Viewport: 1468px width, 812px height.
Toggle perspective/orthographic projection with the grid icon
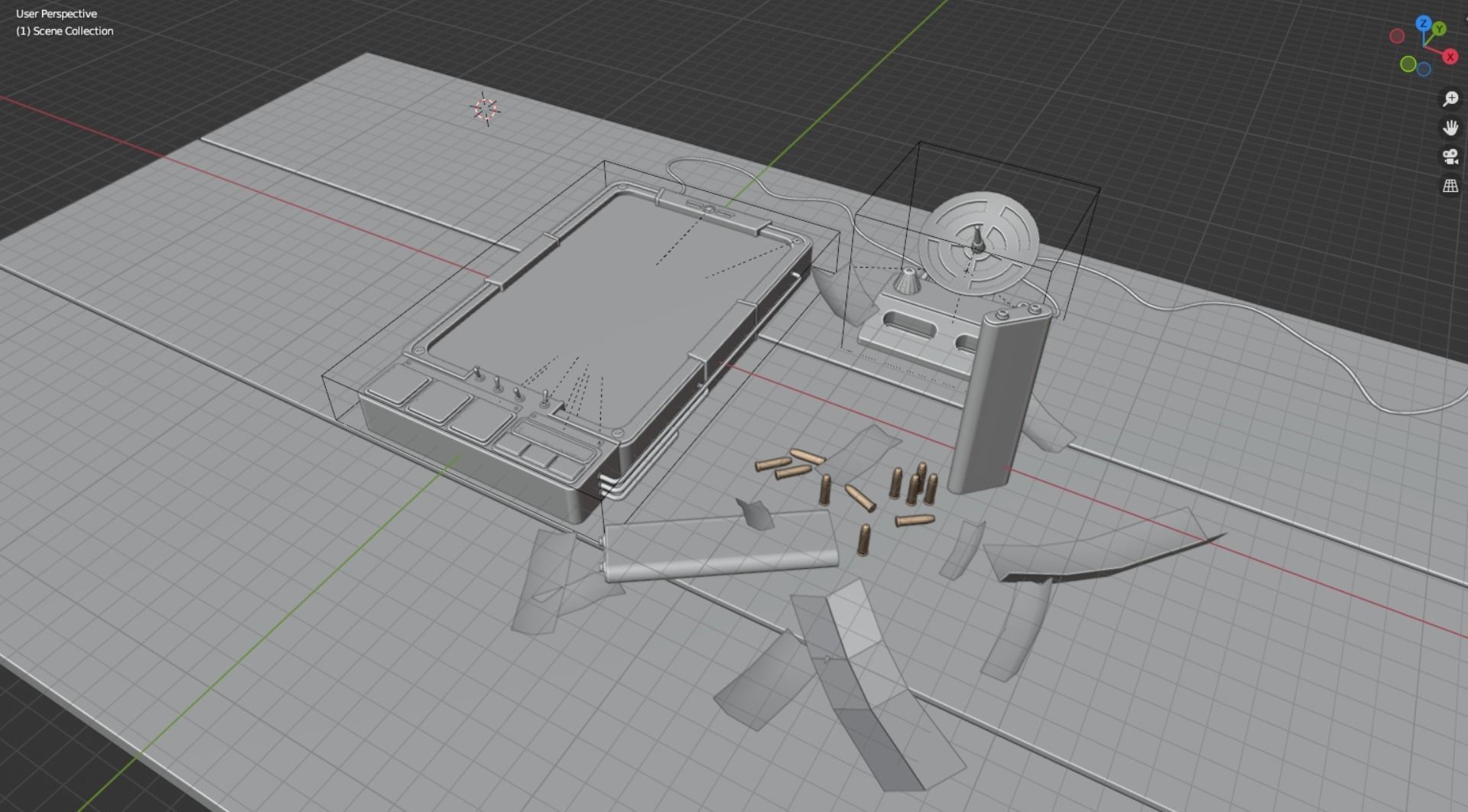coord(1450,184)
